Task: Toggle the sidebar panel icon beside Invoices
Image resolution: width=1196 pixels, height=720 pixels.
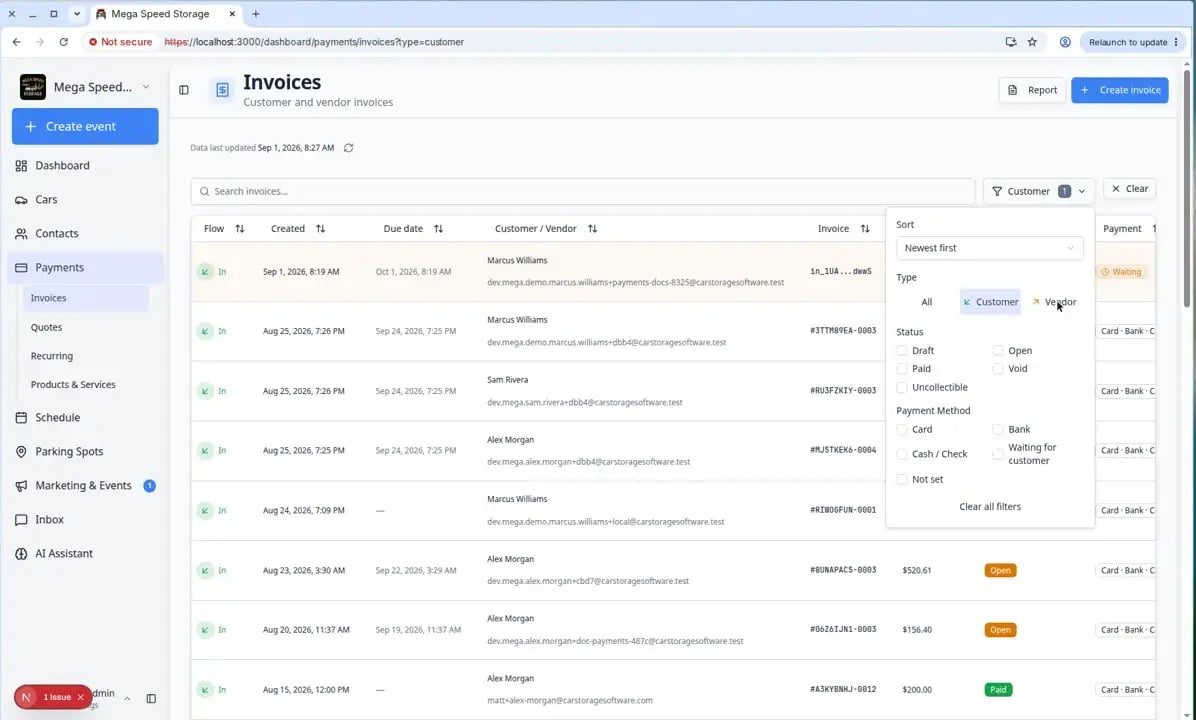Action: [184, 90]
